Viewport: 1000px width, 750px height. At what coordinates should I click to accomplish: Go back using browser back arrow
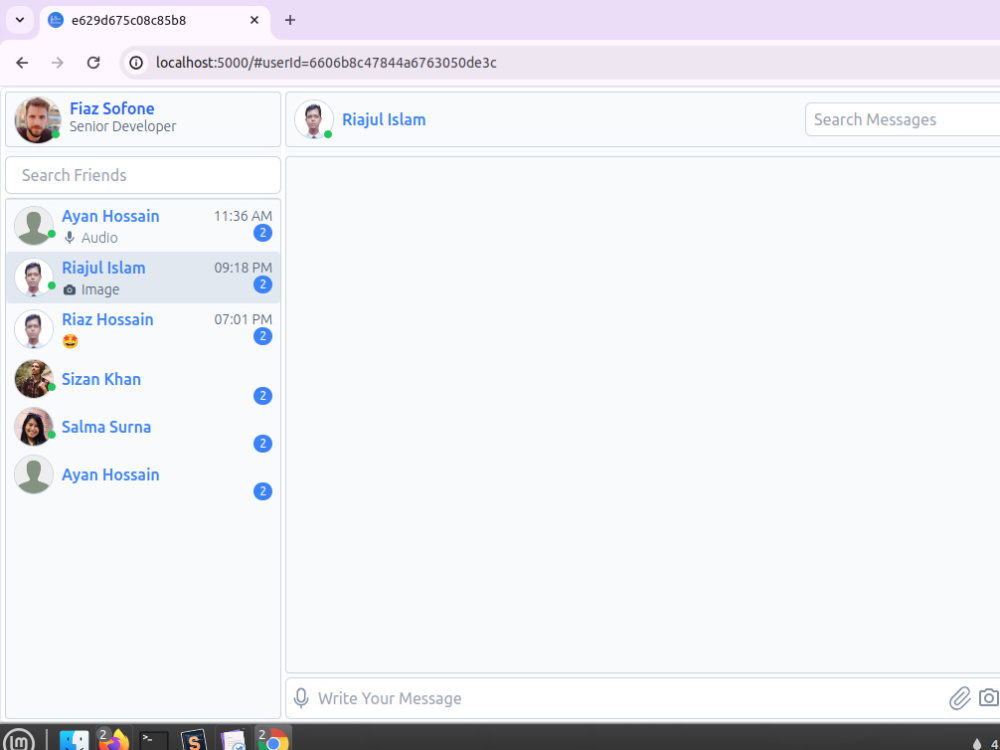click(x=22, y=62)
